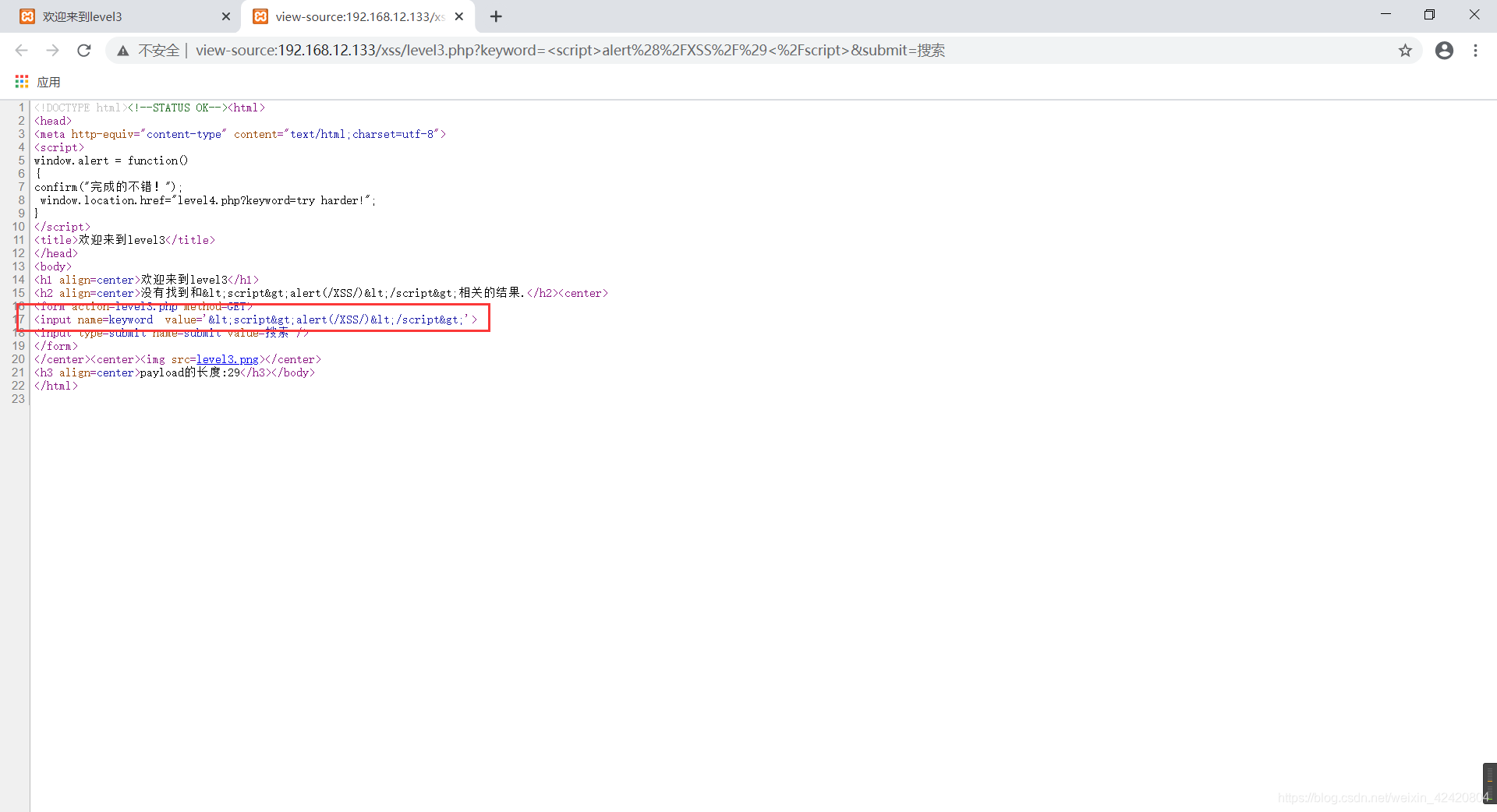This screenshot has height=812, width=1497.
Task: Click the input name=keyword source line
Action: pyautogui.click(x=256, y=320)
